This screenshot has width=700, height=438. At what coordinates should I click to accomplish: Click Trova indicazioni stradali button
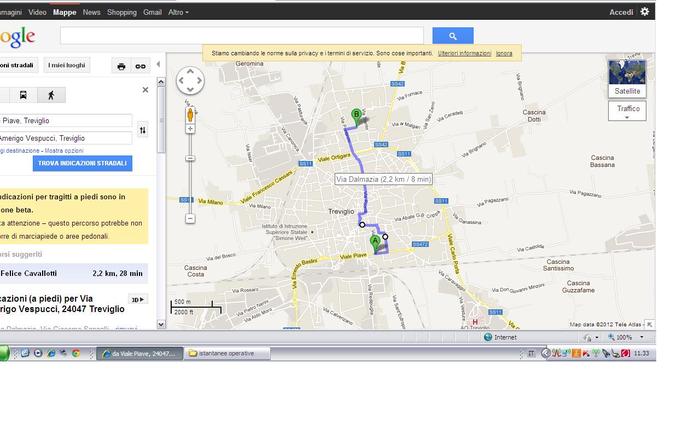click(83, 163)
